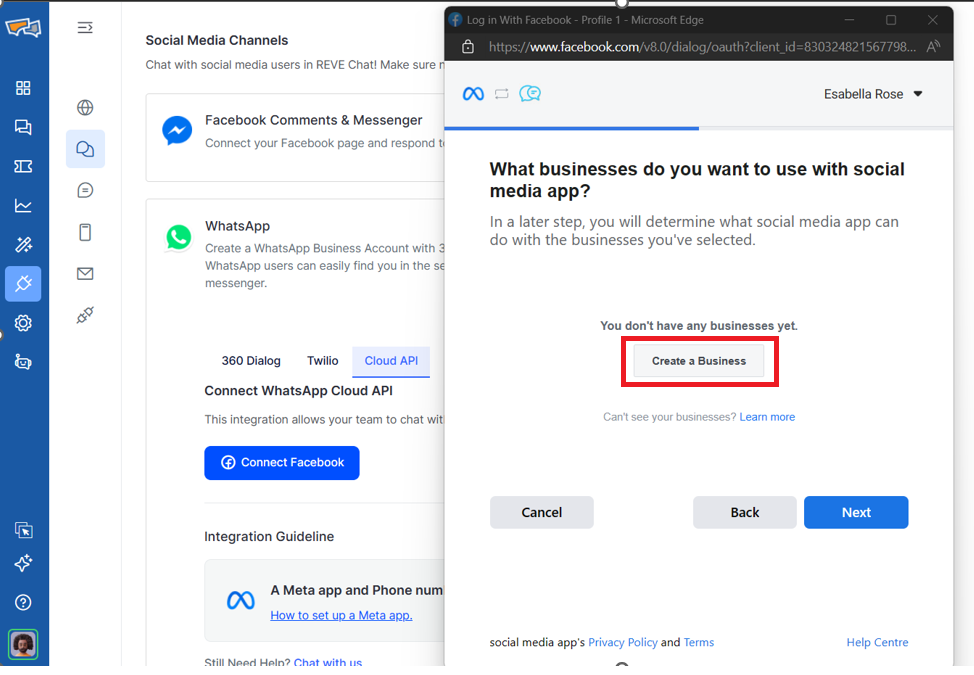Select the Cloud API tab
974x675 pixels.
point(391,361)
